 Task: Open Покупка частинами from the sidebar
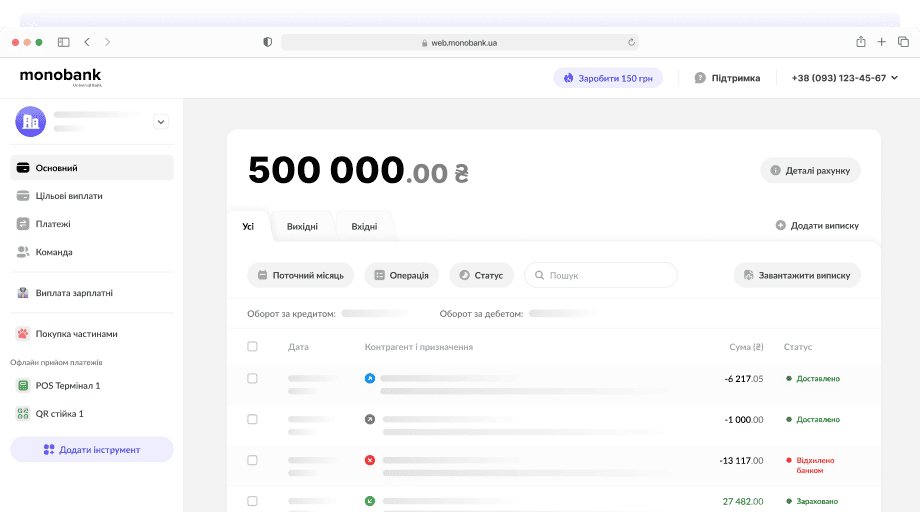(x=75, y=334)
